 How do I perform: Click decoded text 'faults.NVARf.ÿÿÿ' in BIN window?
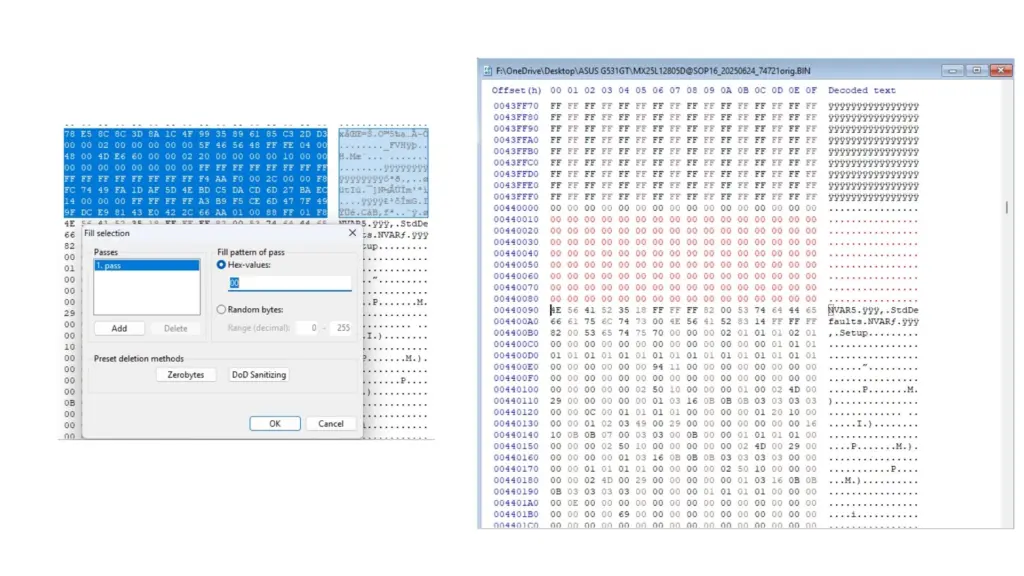pos(873,321)
